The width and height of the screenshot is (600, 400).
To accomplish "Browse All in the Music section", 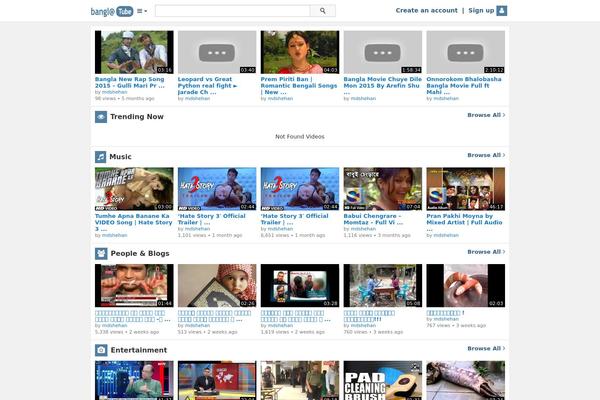I will click(x=486, y=155).
